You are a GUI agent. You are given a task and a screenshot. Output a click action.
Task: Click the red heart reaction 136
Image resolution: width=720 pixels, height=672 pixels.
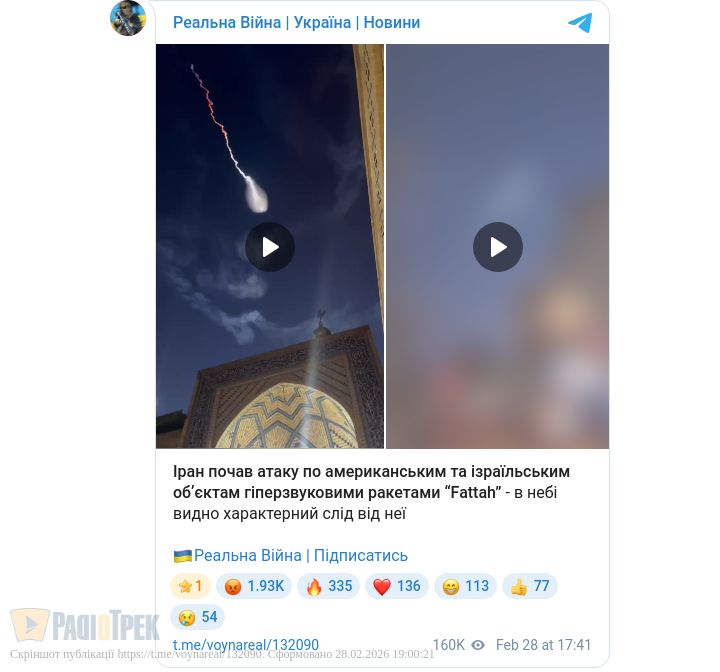397,586
